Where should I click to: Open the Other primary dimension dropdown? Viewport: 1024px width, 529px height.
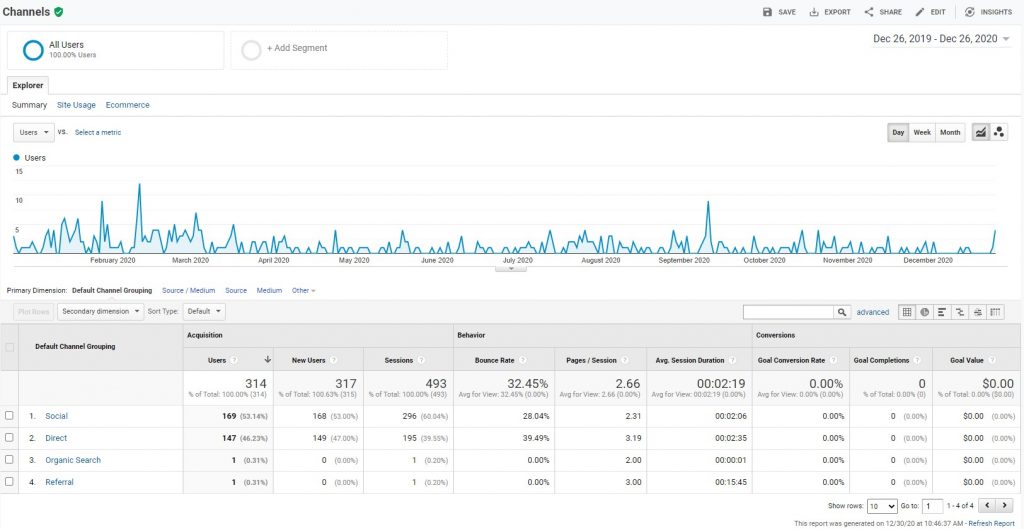coord(303,291)
